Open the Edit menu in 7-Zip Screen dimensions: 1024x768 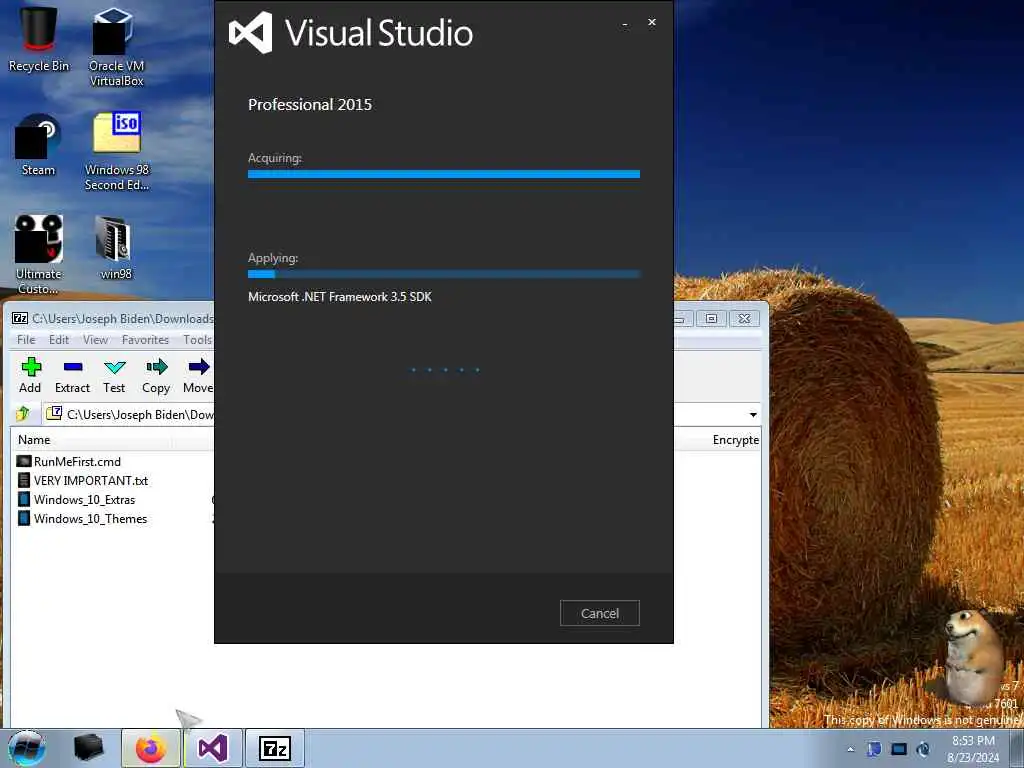pyautogui.click(x=59, y=340)
